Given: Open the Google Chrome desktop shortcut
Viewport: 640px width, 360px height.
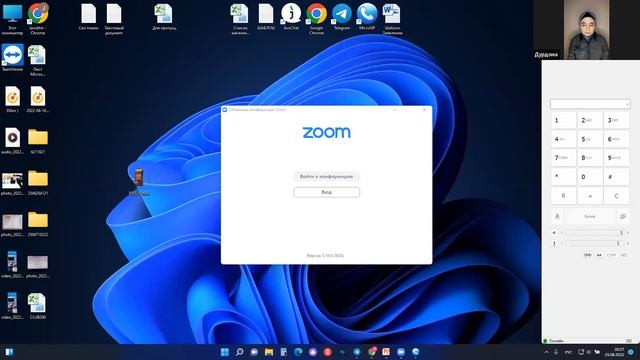Looking at the screenshot, I should click(x=316, y=18).
